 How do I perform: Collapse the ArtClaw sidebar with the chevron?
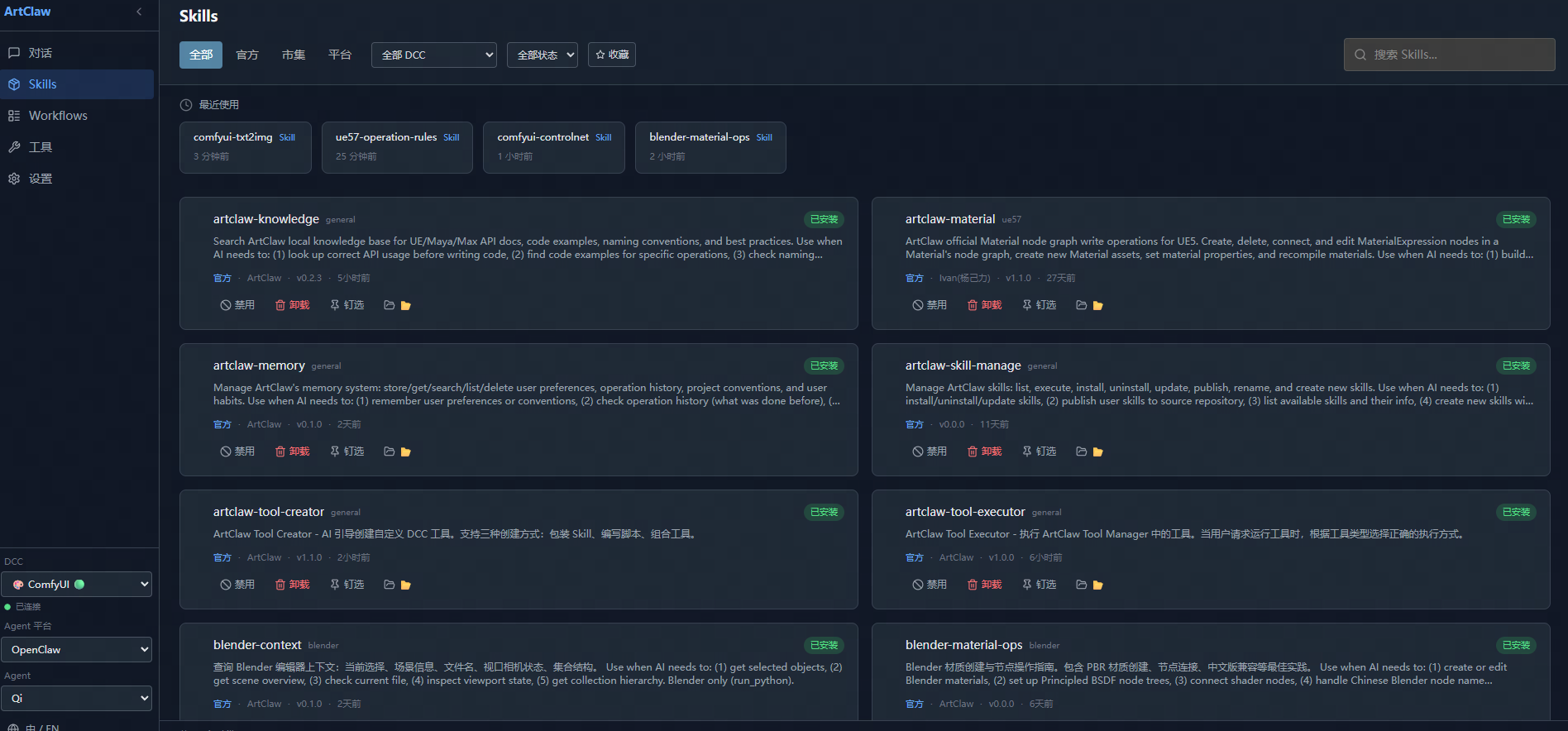(139, 12)
